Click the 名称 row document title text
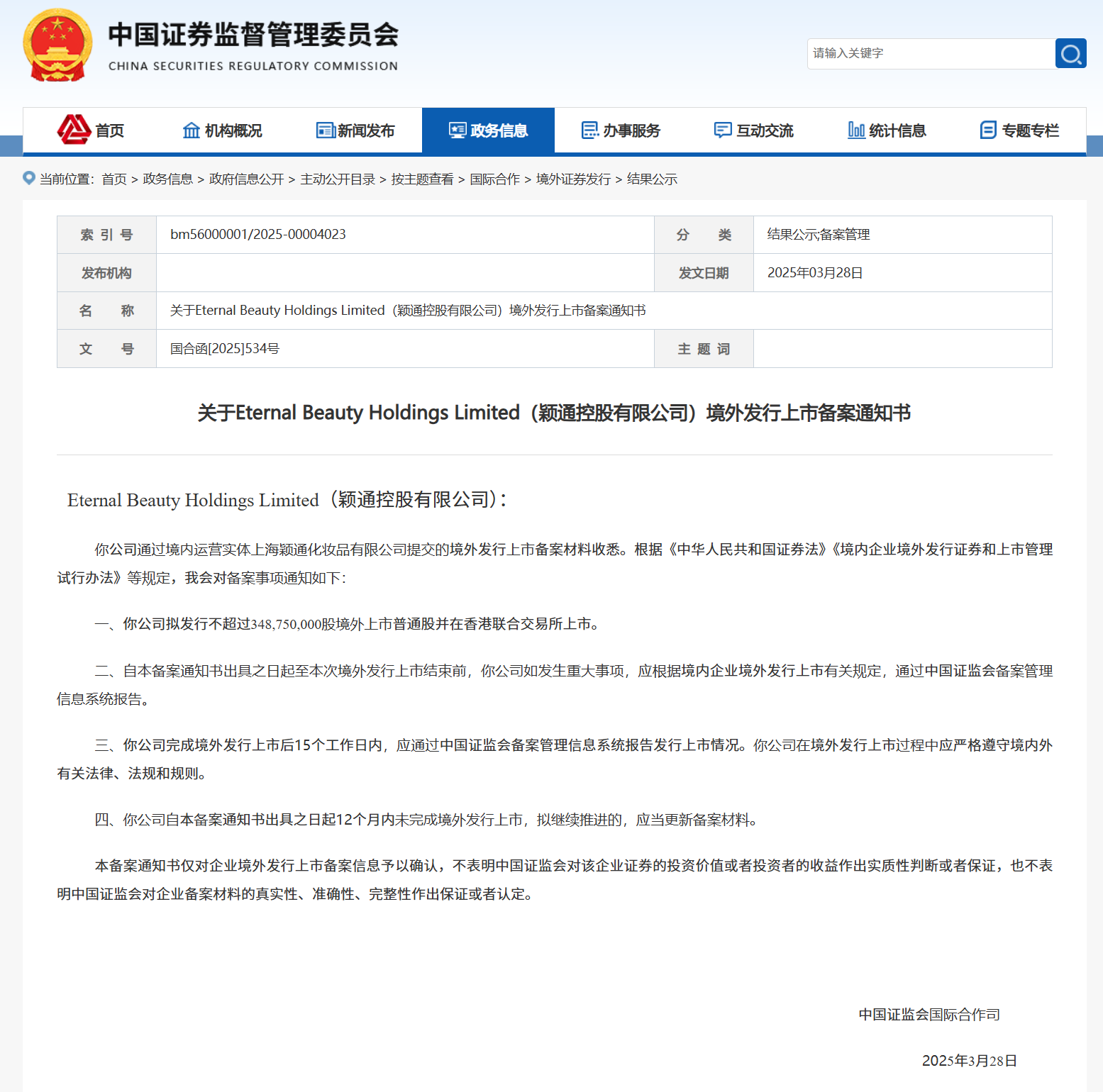Image resolution: width=1103 pixels, height=1092 pixels. 408,311
